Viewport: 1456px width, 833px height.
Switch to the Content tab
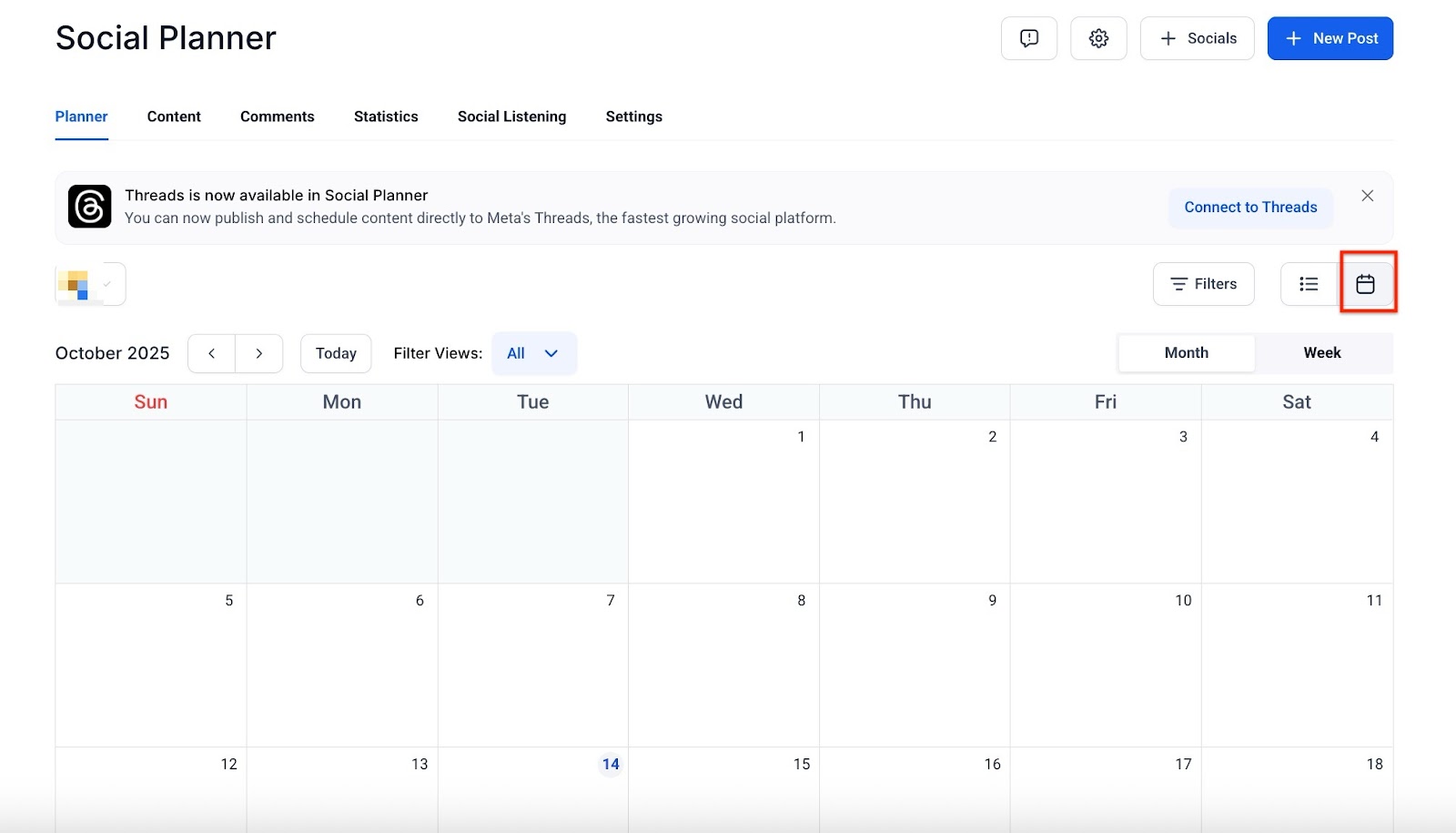(x=174, y=117)
